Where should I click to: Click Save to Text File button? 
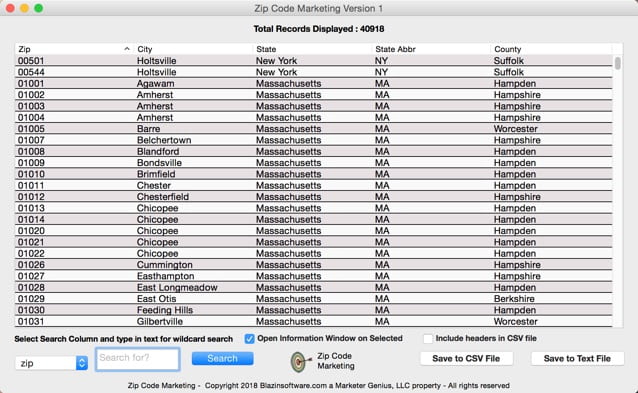coord(577,358)
